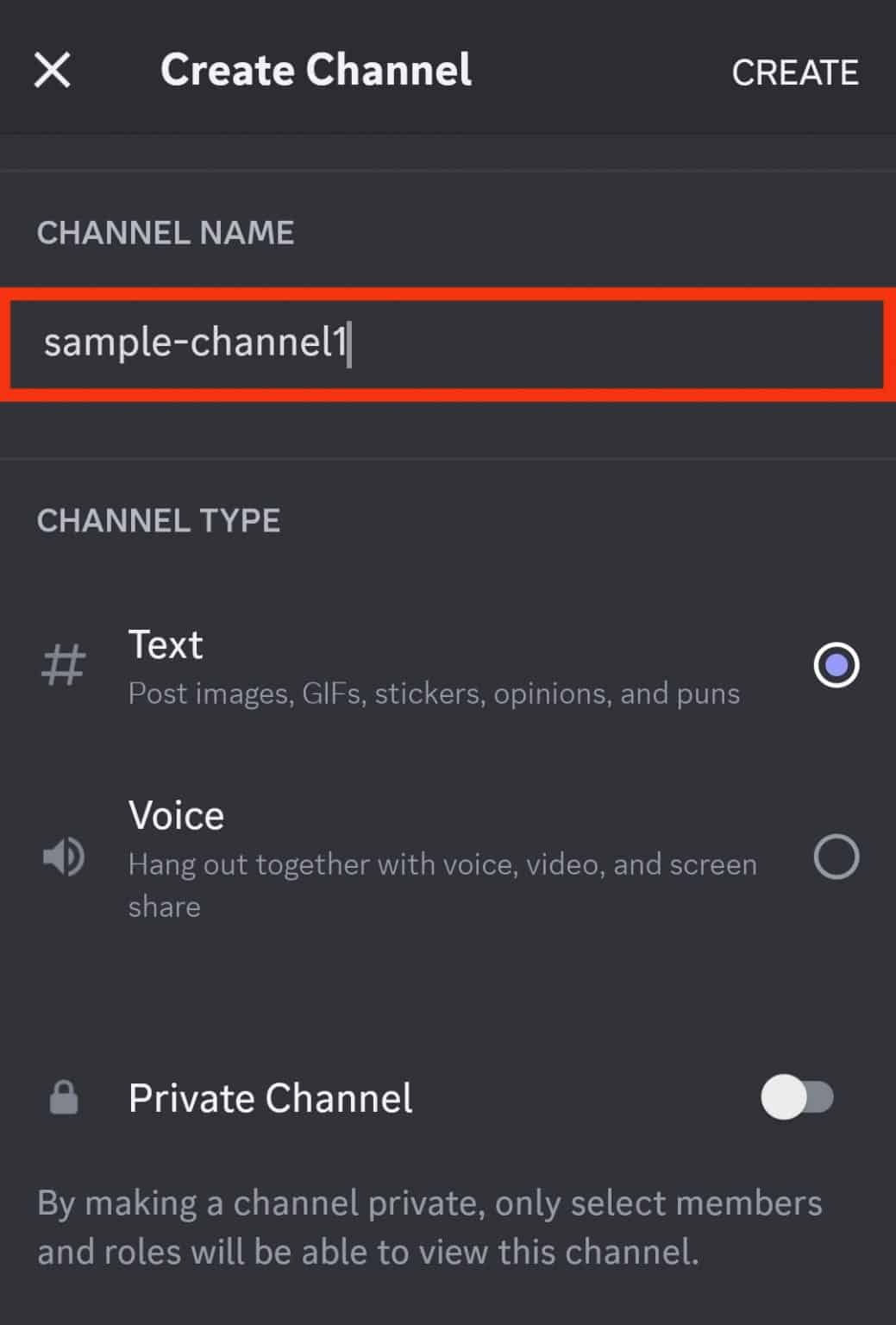
Task: Select the Text channel type radio button
Action: click(x=835, y=664)
